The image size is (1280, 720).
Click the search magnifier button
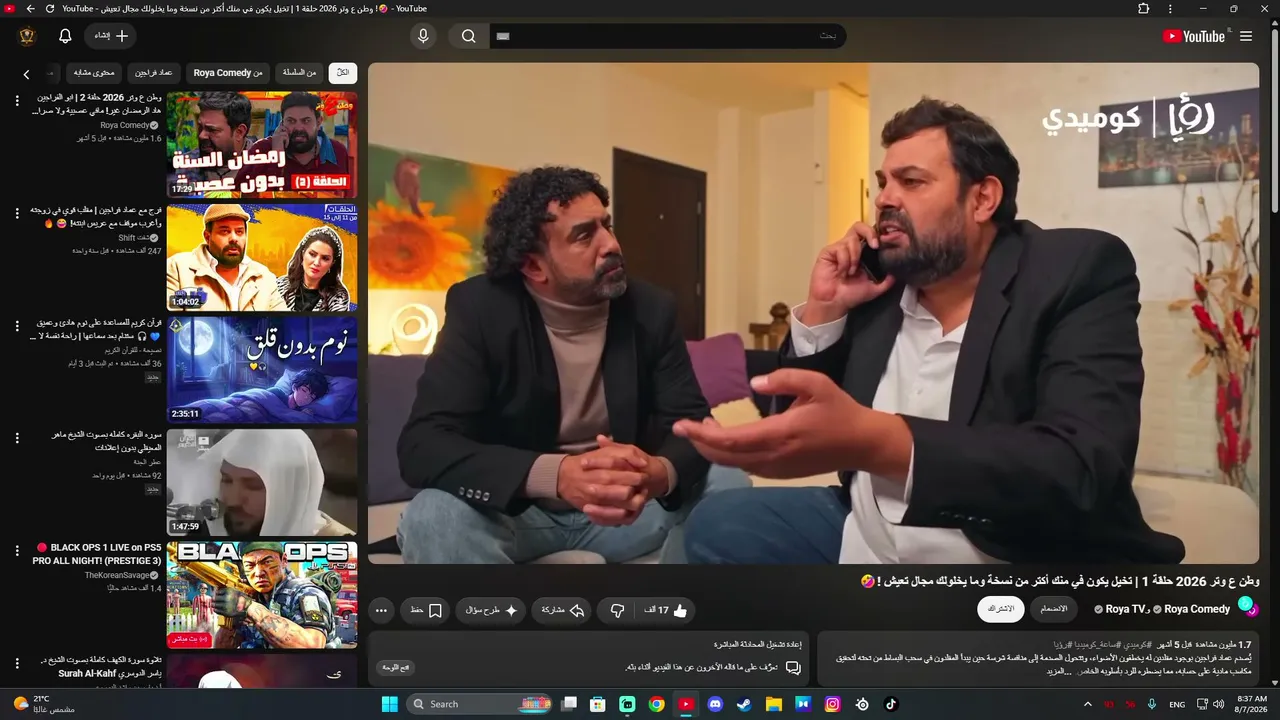pyautogui.click(x=469, y=36)
